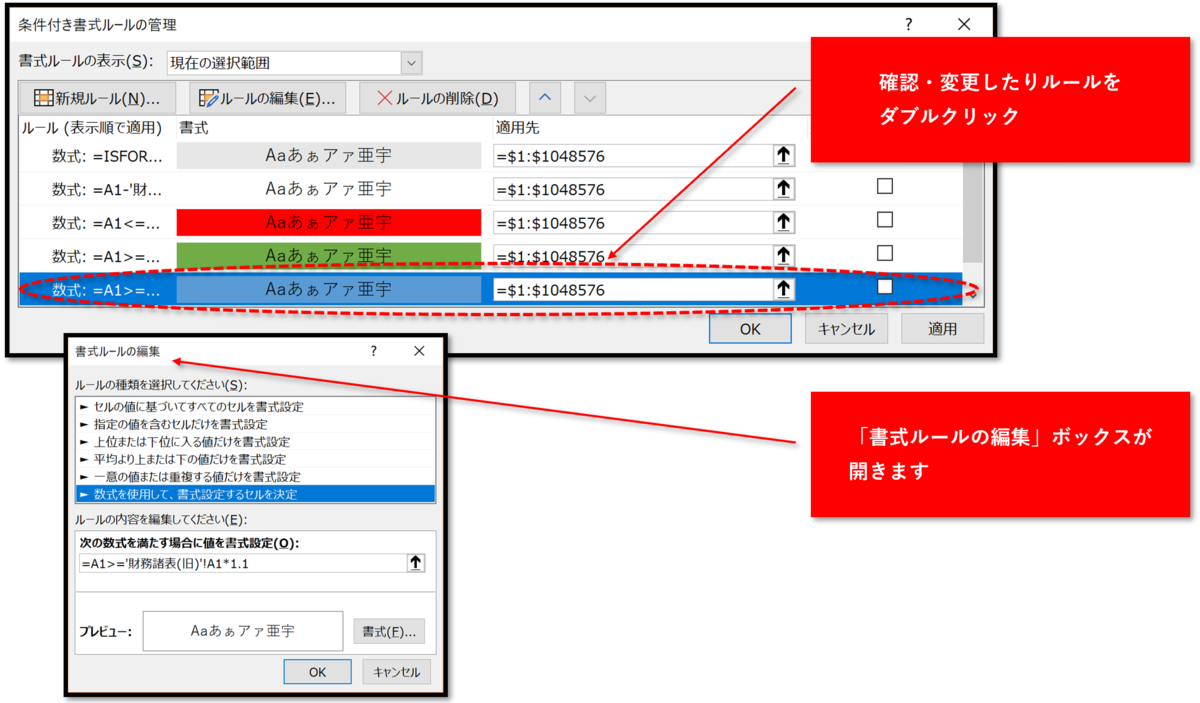Screen dimensions: 1200x703
Task: Cancel the 書式ルールの編集 dialog
Action: pos(395,671)
